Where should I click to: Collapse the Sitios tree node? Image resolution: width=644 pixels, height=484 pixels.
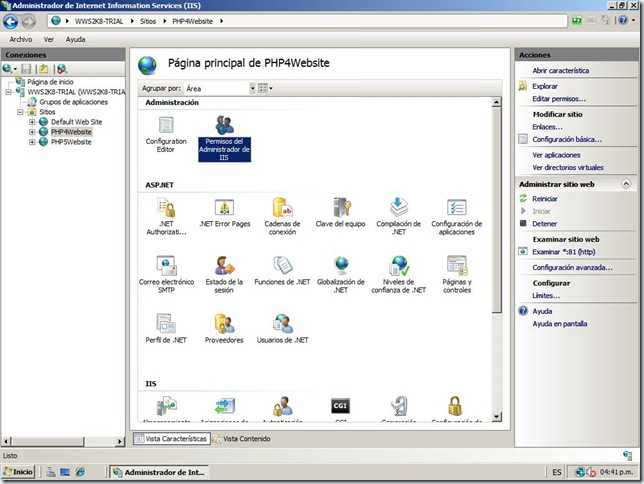pyautogui.click(x=20, y=112)
